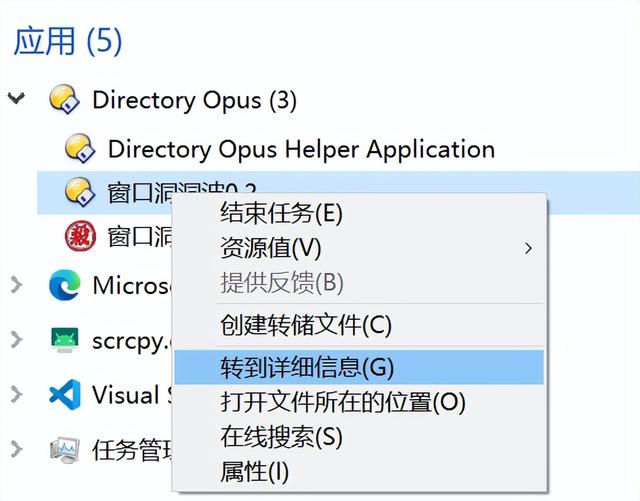640x501 pixels.
Task: Choose 结束任务(E) from context menu
Action: [359, 213]
